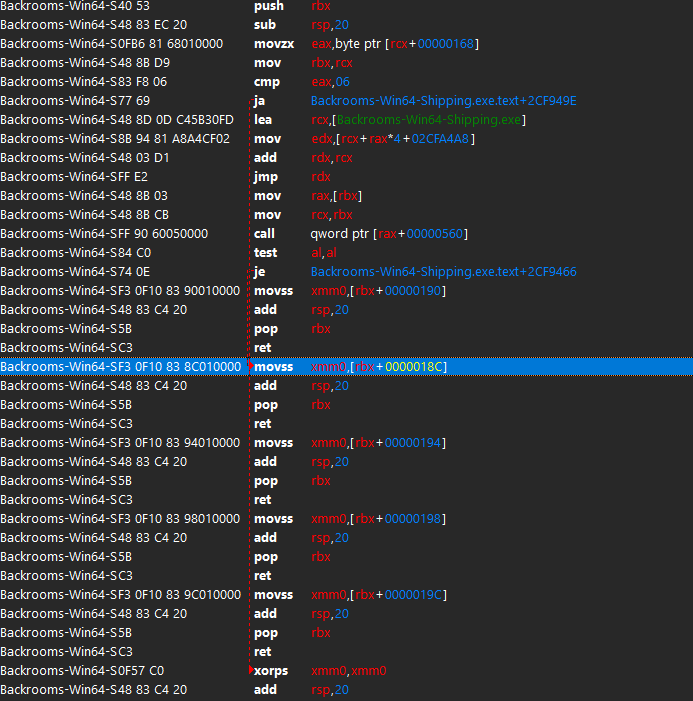
Task: Click the highlighted movss xmm0,[rbx+0000018C] row
Action: pos(346,367)
